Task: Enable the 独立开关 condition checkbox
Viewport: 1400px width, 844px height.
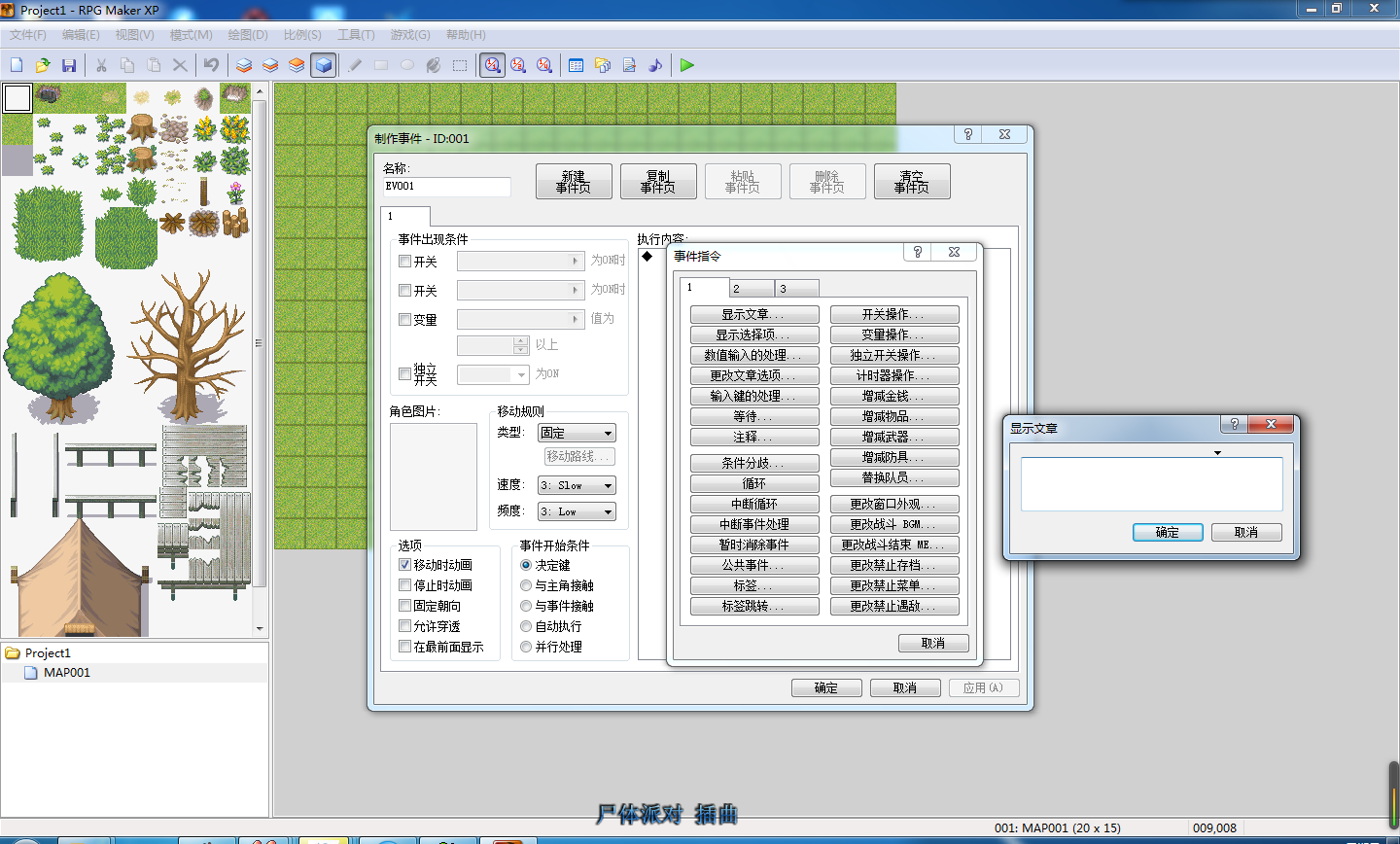Action: point(405,373)
